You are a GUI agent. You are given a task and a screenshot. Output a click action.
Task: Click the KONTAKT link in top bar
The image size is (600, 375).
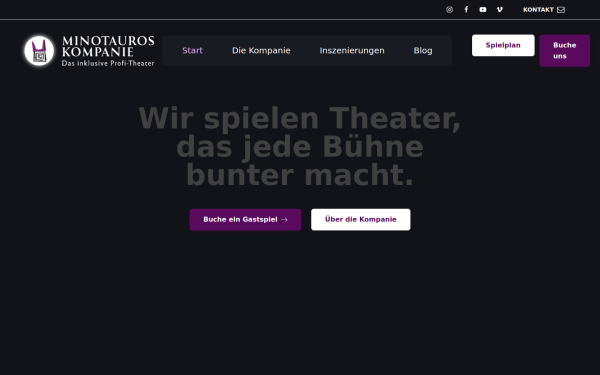point(544,10)
